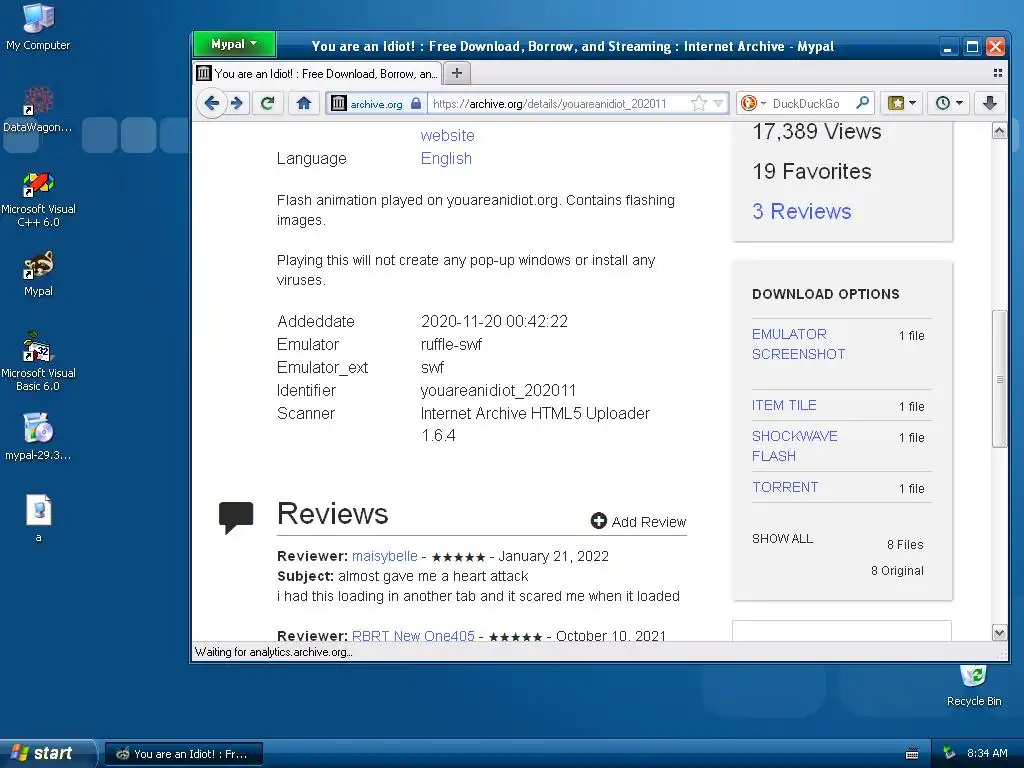Image resolution: width=1024 pixels, height=768 pixels.
Task: Open the URL history dropdown arrow
Action: [x=718, y=103]
